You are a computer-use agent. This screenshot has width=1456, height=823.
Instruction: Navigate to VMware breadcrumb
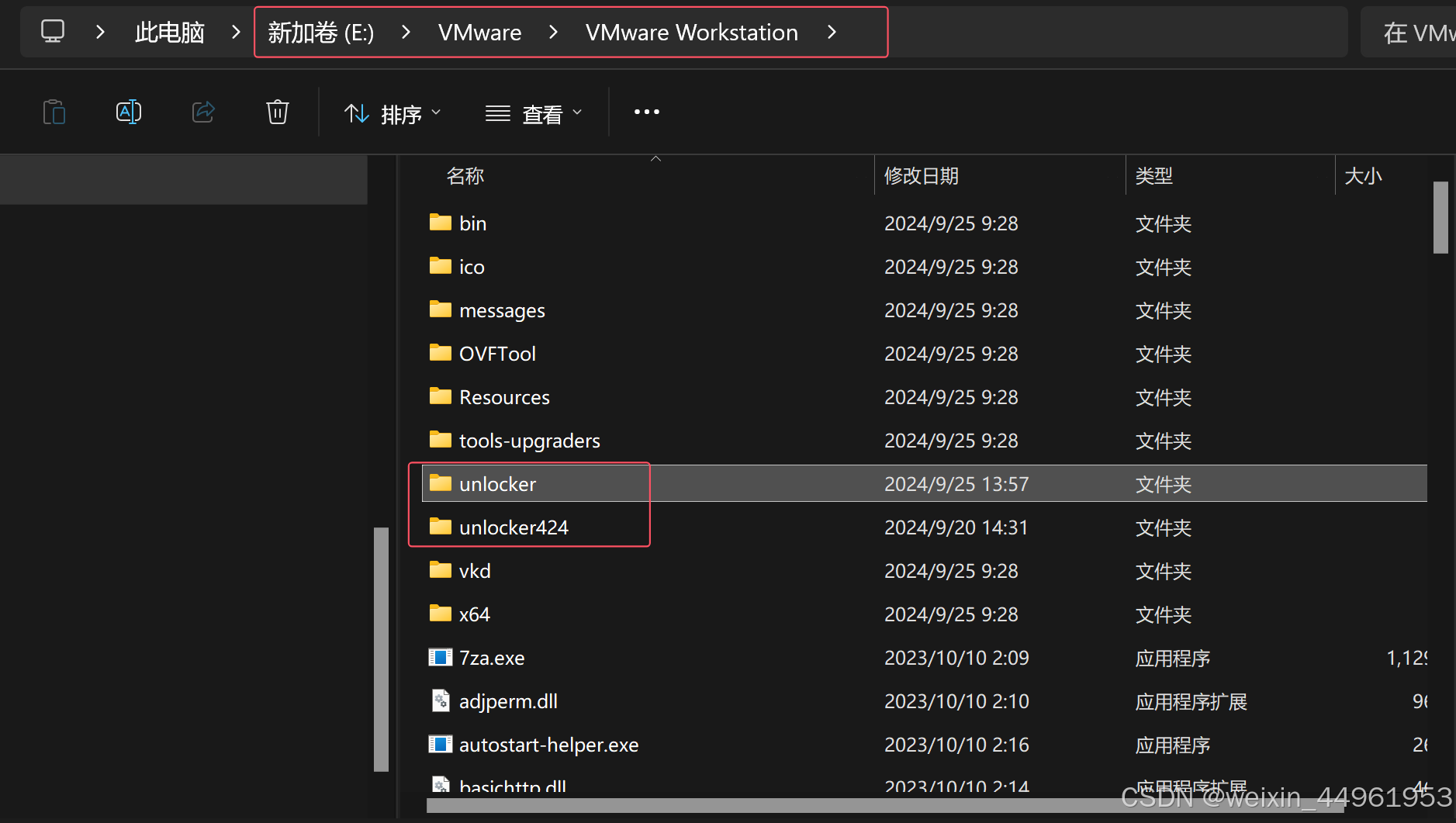[x=479, y=32]
